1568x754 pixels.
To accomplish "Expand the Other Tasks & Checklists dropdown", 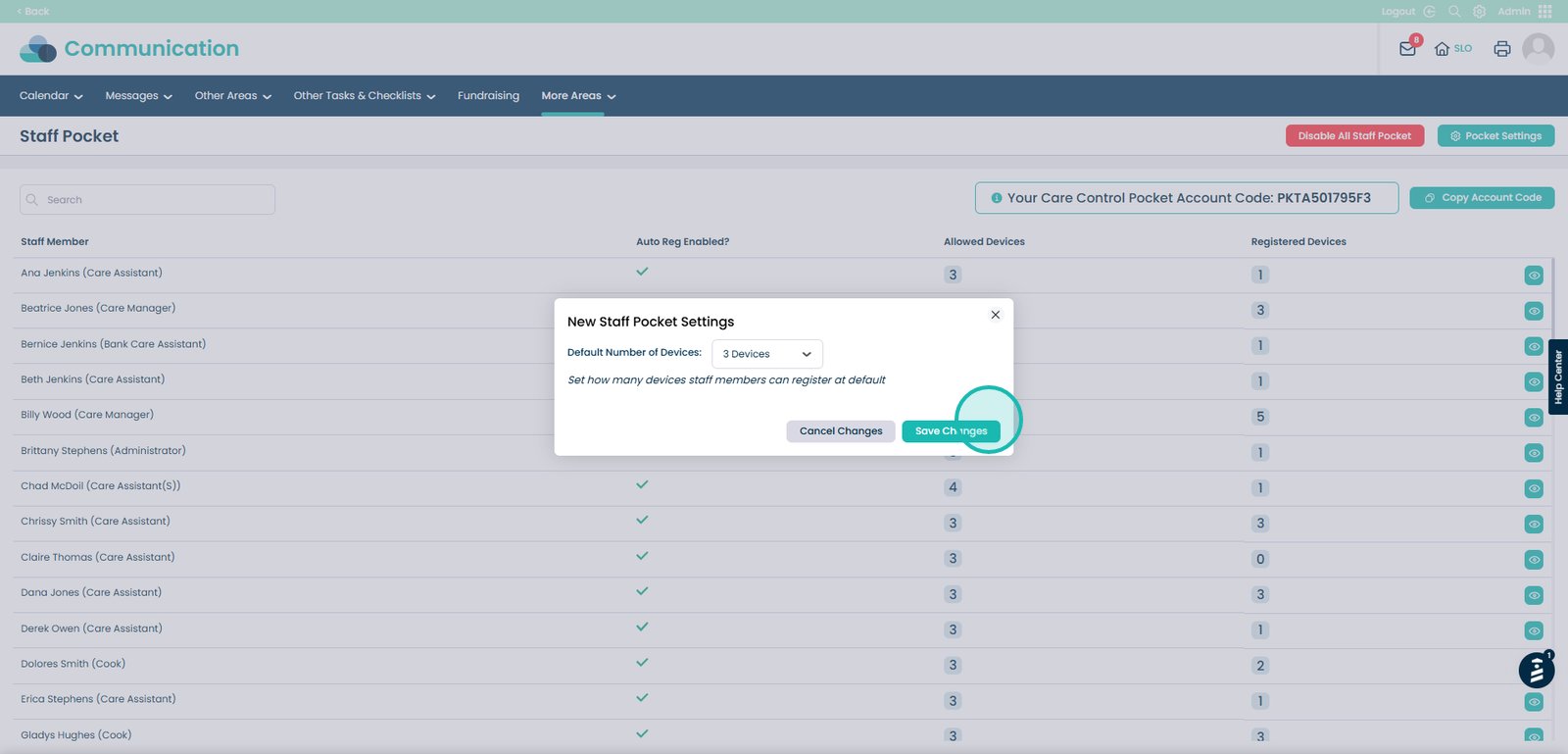I will [364, 96].
